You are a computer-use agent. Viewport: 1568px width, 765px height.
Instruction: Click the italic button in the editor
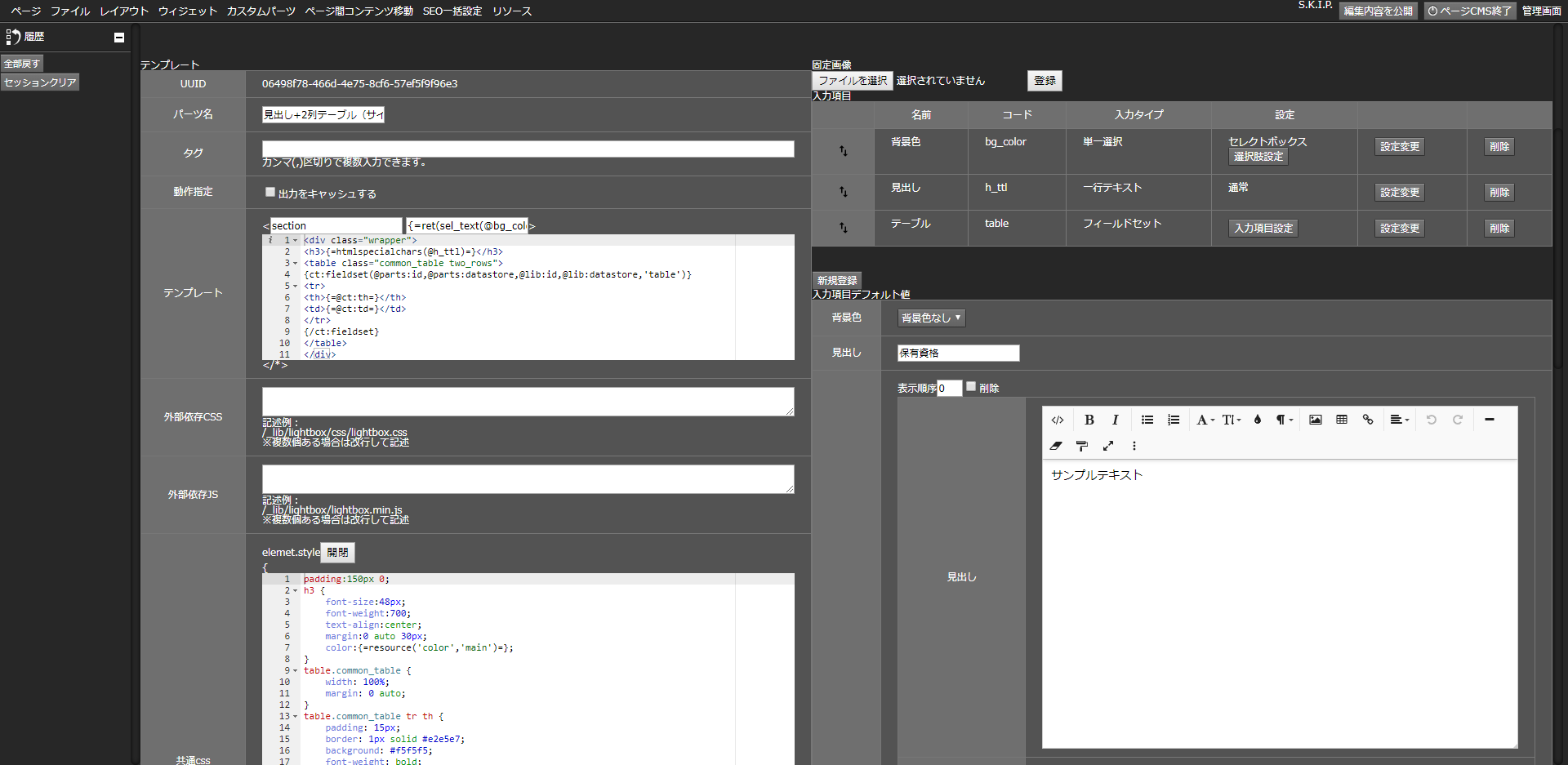1115,420
